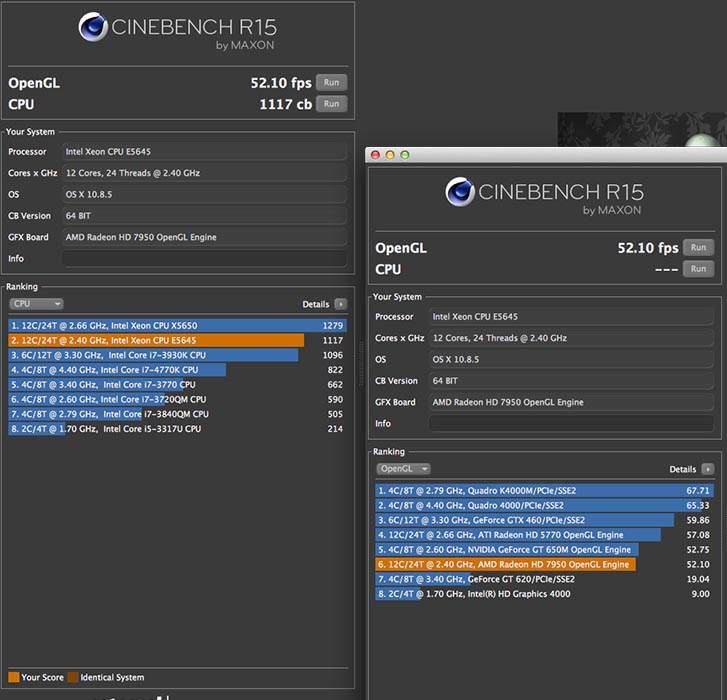The width and height of the screenshot is (727, 700).
Task: Click the Details arrow in the OpenGL ranking
Action: (708, 469)
